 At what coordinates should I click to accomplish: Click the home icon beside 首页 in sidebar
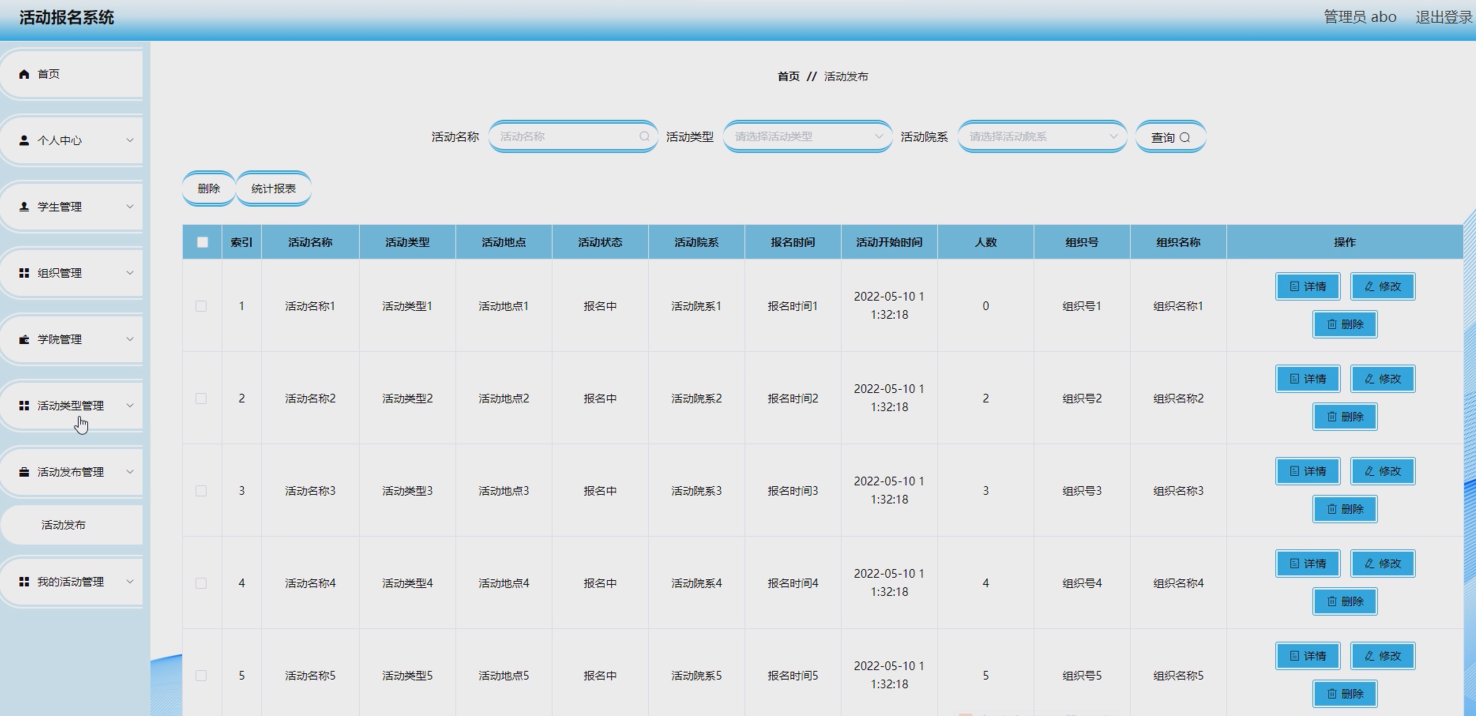tap(25, 75)
